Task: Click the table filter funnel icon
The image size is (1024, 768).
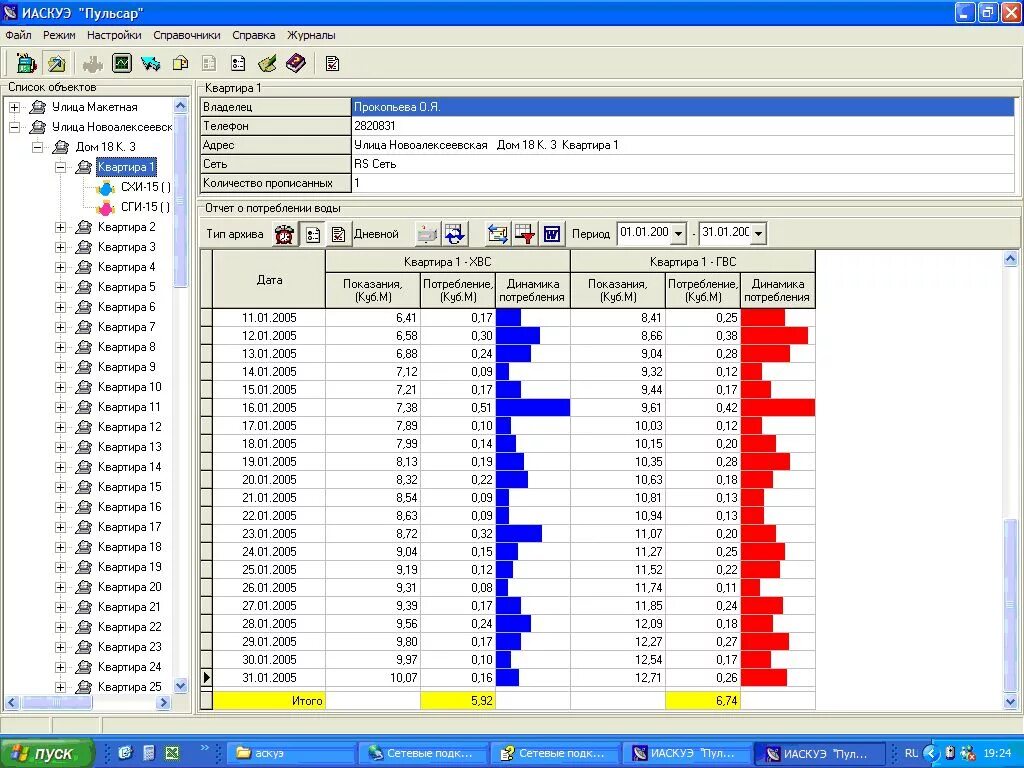Action: [x=525, y=234]
